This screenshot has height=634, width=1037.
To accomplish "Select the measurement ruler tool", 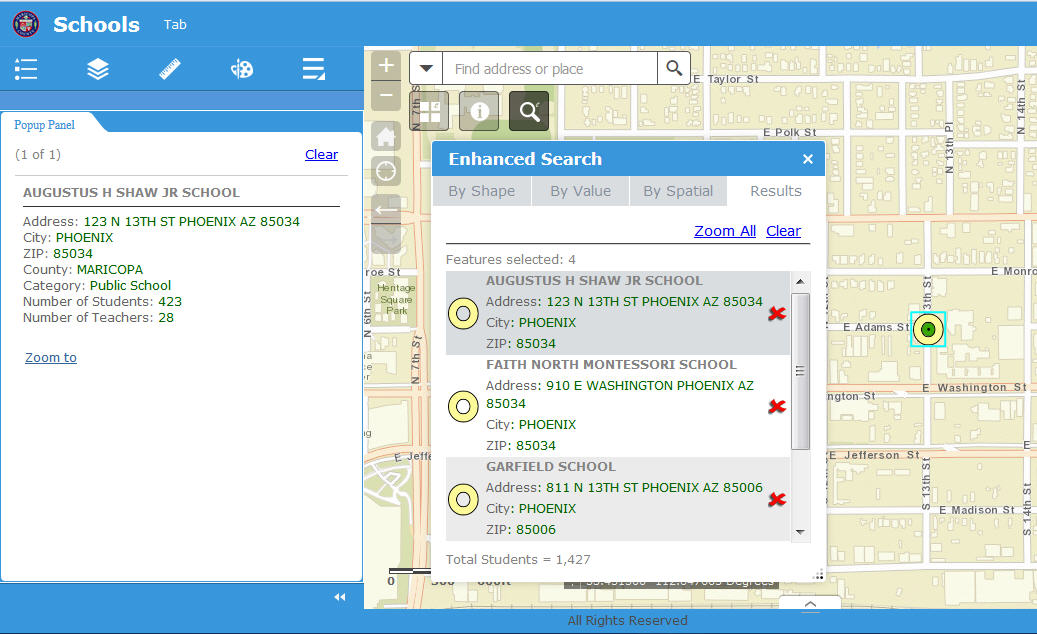I will point(170,69).
